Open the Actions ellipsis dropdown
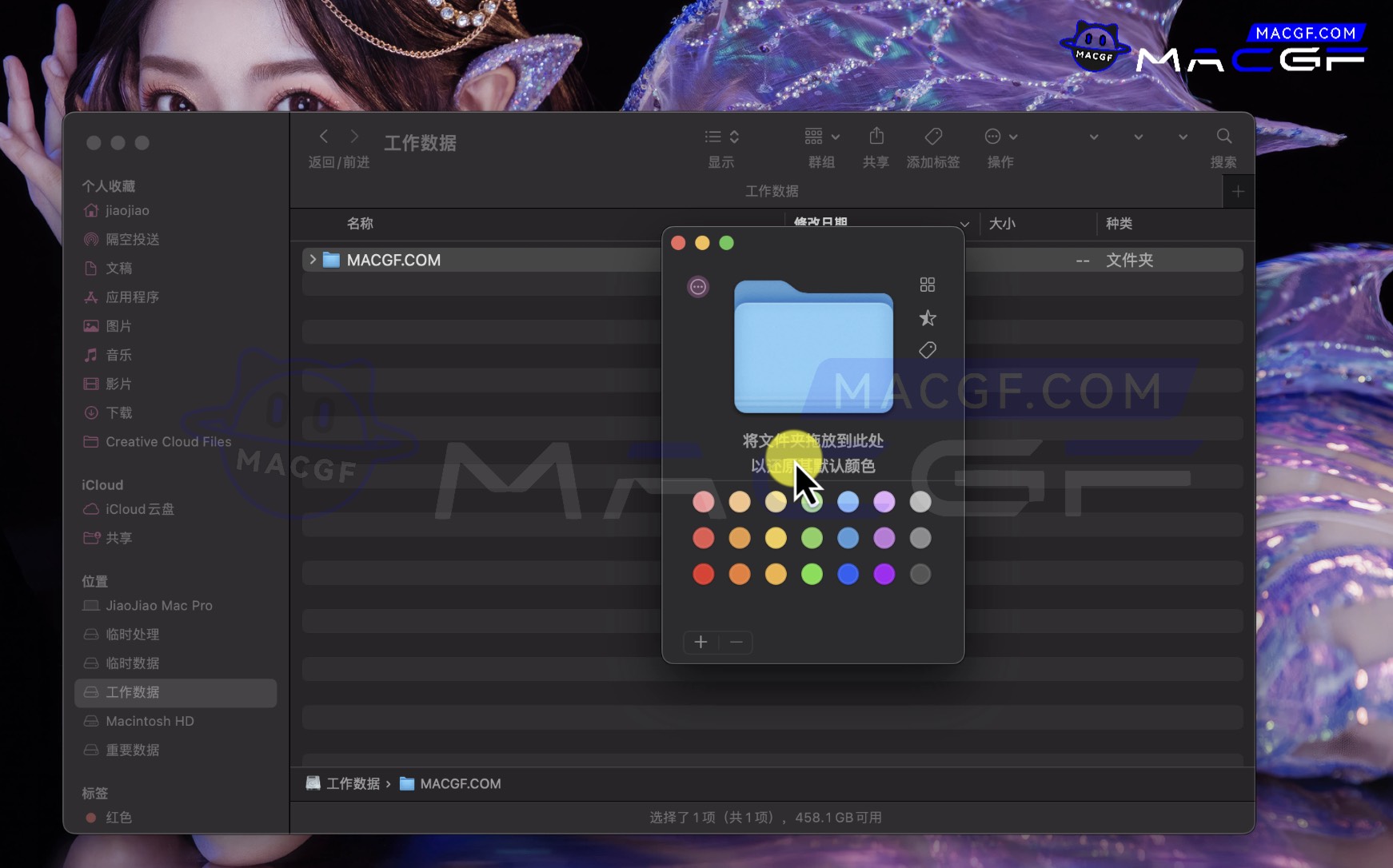Viewport: 1393px width, 868px height. click(1000, 137)
